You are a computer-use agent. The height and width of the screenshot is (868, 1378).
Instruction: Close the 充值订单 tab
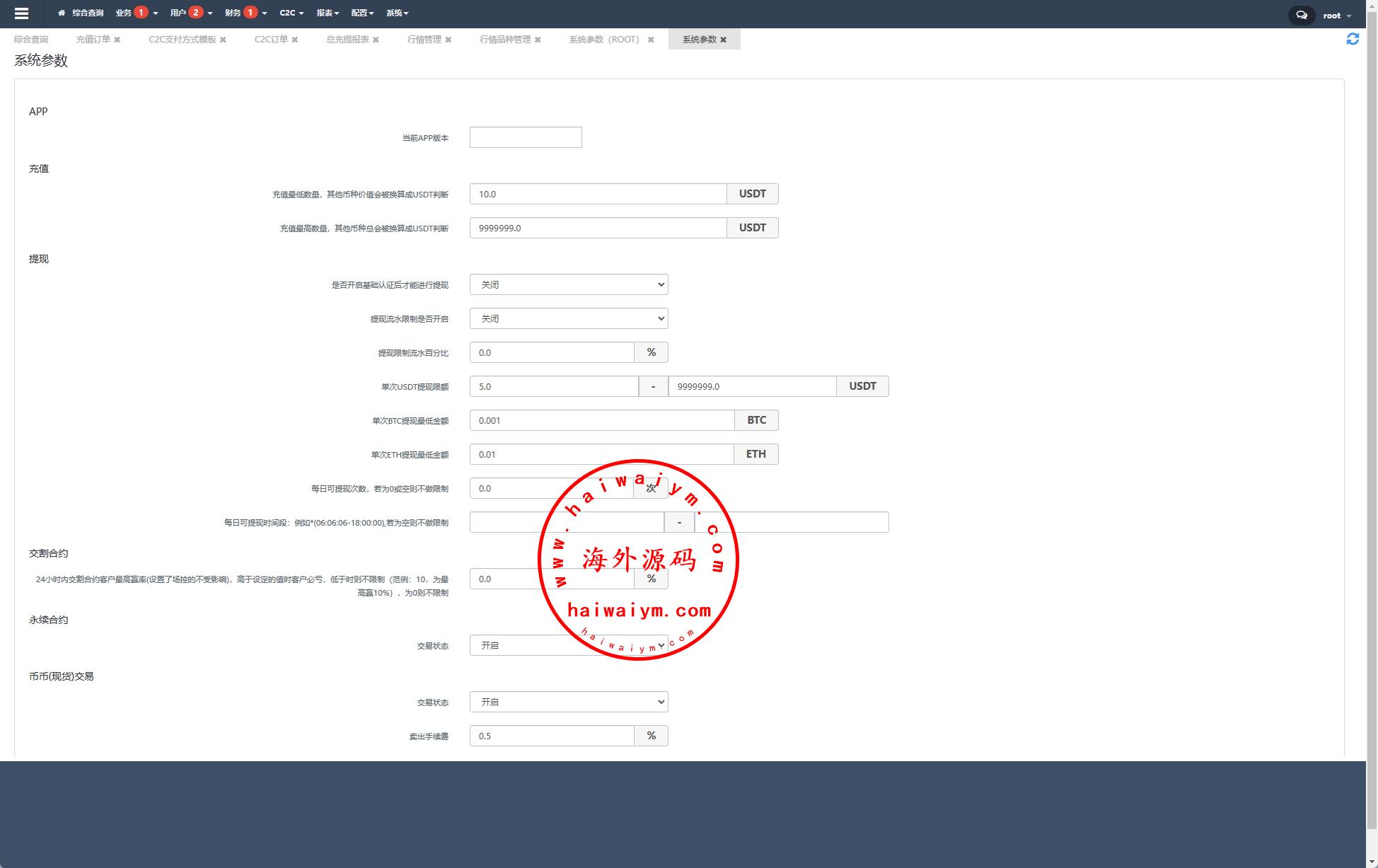(117, 40)
